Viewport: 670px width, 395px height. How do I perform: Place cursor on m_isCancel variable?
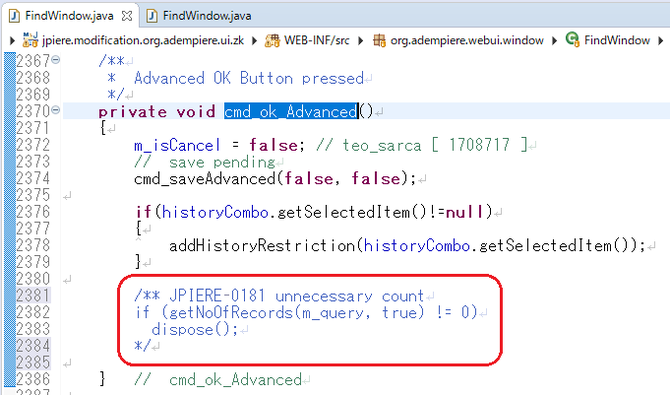[177, 145]
